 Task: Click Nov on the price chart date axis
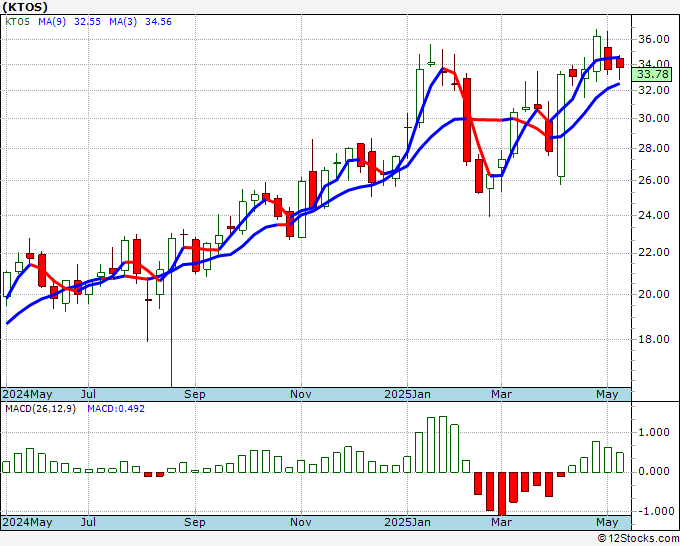click(x=301, y=394)
